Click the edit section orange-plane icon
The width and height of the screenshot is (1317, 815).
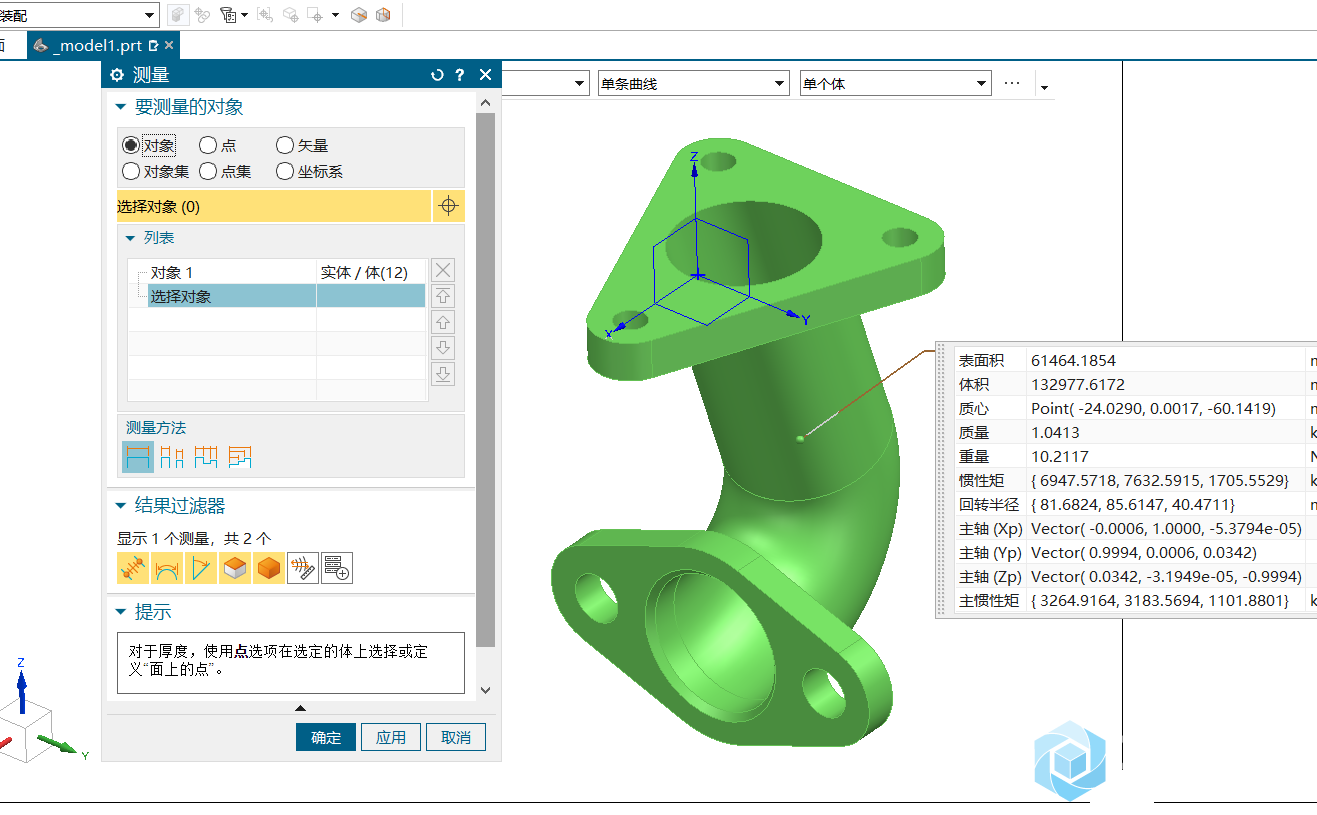(x=383, y=15)
